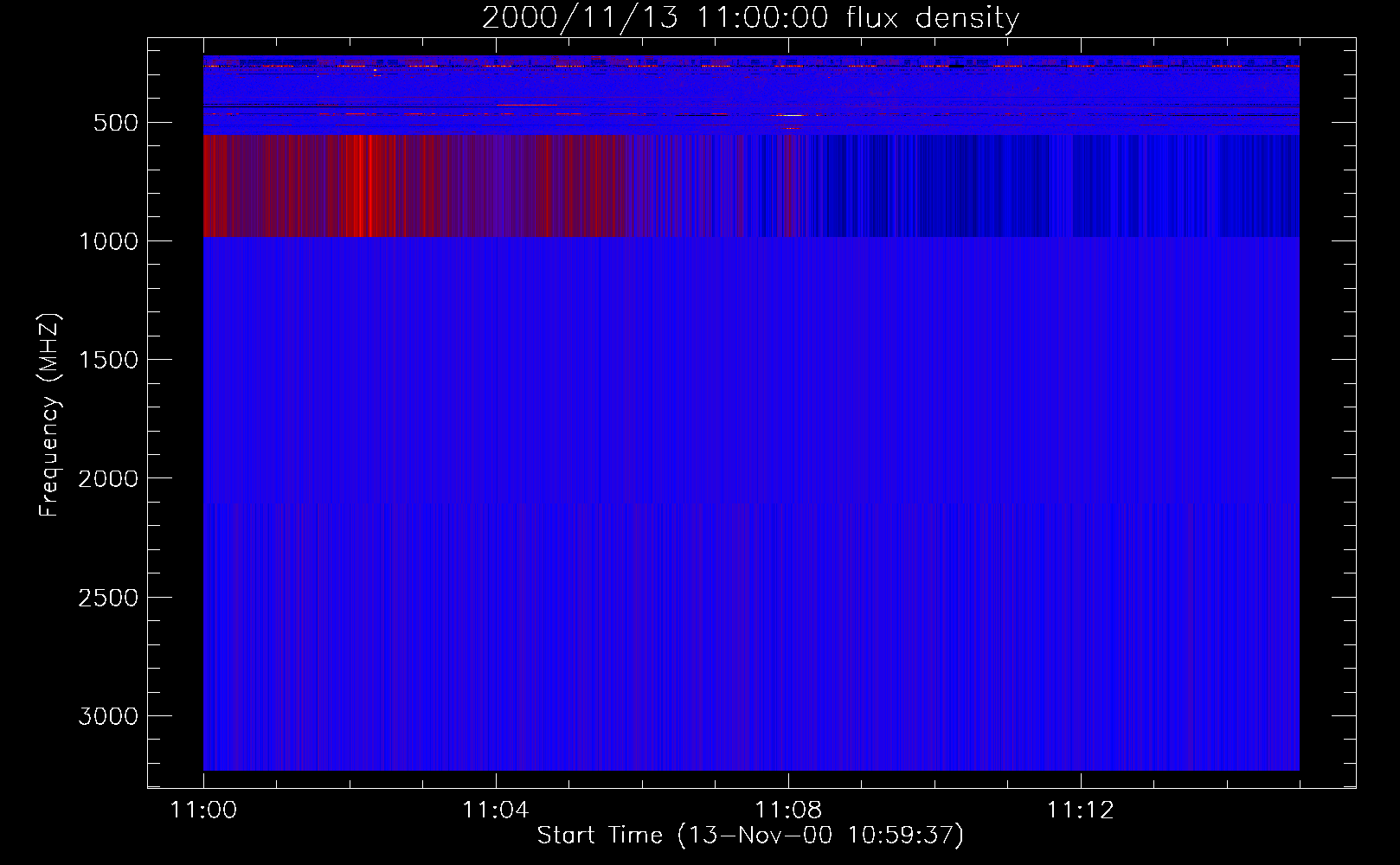
Task: Click the 11:04 time tick label
Action: click(496, 811)
